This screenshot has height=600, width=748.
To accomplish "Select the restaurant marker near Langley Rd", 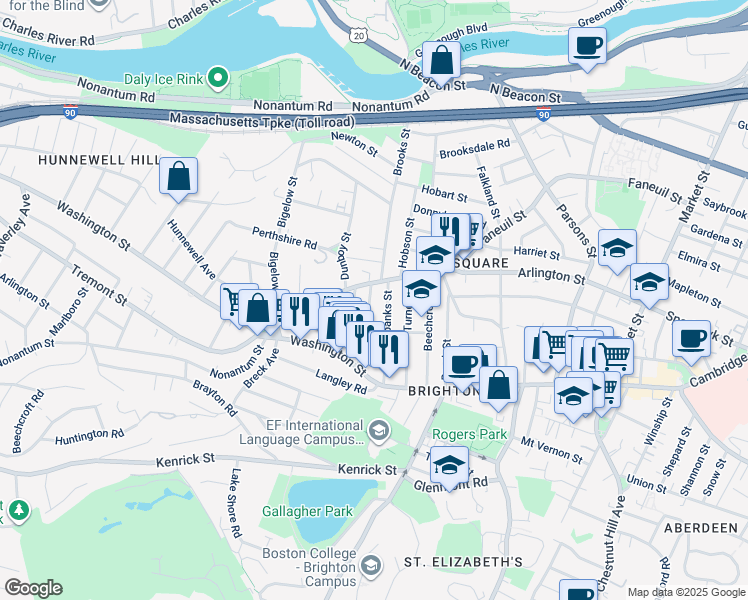I will click(389, 350).
